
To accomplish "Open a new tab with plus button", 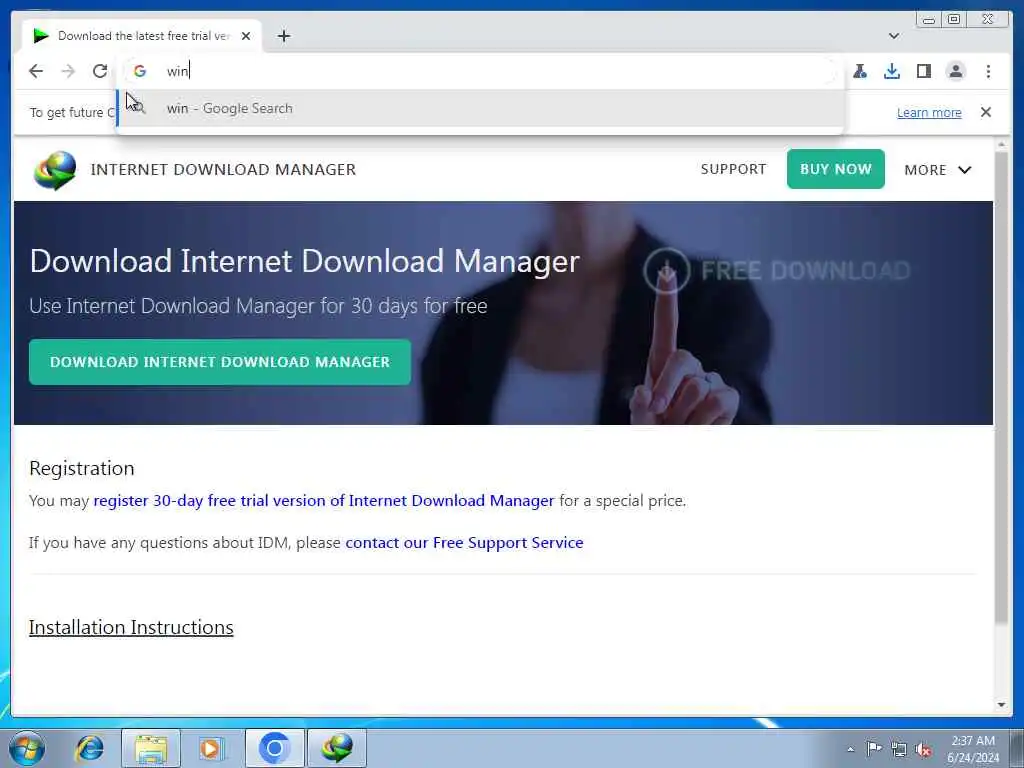I will tap(283, 36).
